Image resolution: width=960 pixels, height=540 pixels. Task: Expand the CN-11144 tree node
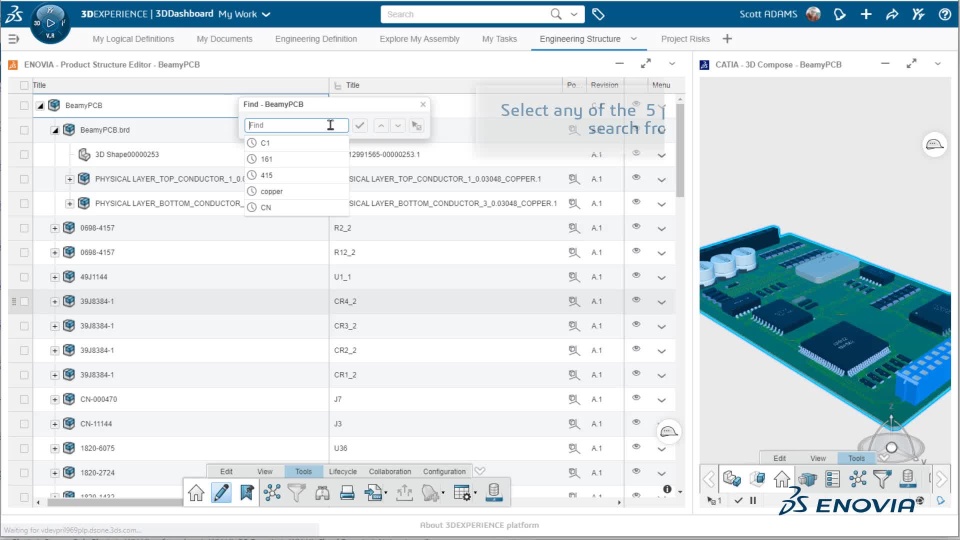[x=54, y=424]
